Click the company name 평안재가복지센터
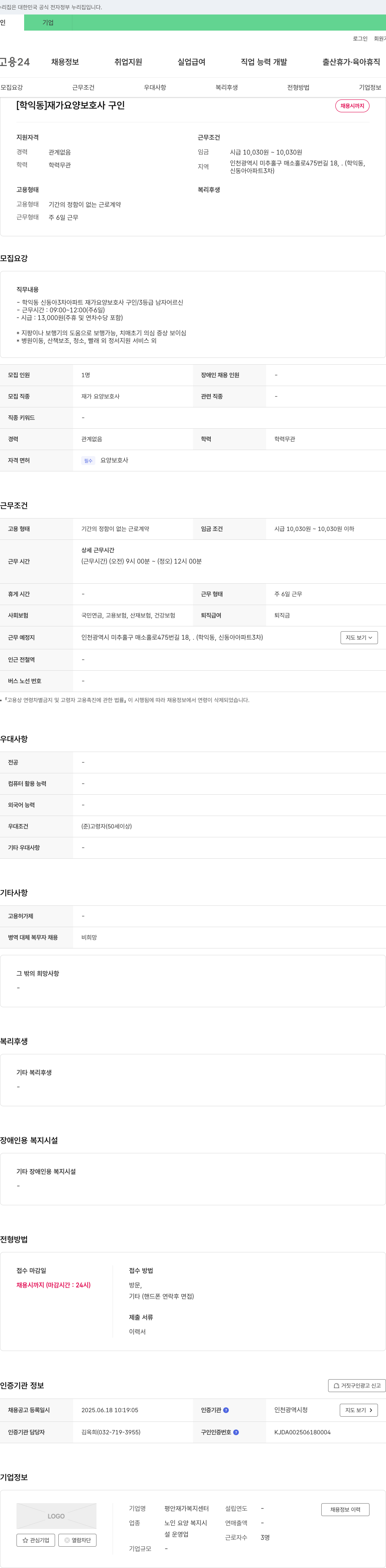Screen dimensions: 386x1568 tap(187, 1508)
